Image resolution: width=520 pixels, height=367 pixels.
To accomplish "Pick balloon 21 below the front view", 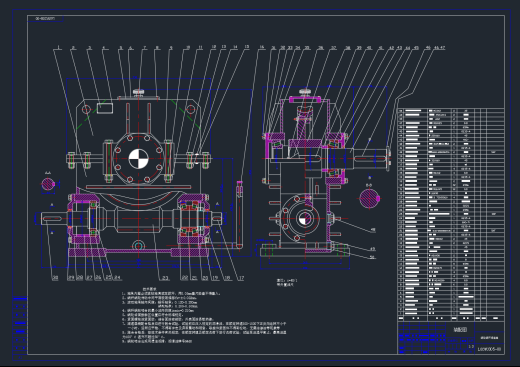I will (x=195, y=278).
